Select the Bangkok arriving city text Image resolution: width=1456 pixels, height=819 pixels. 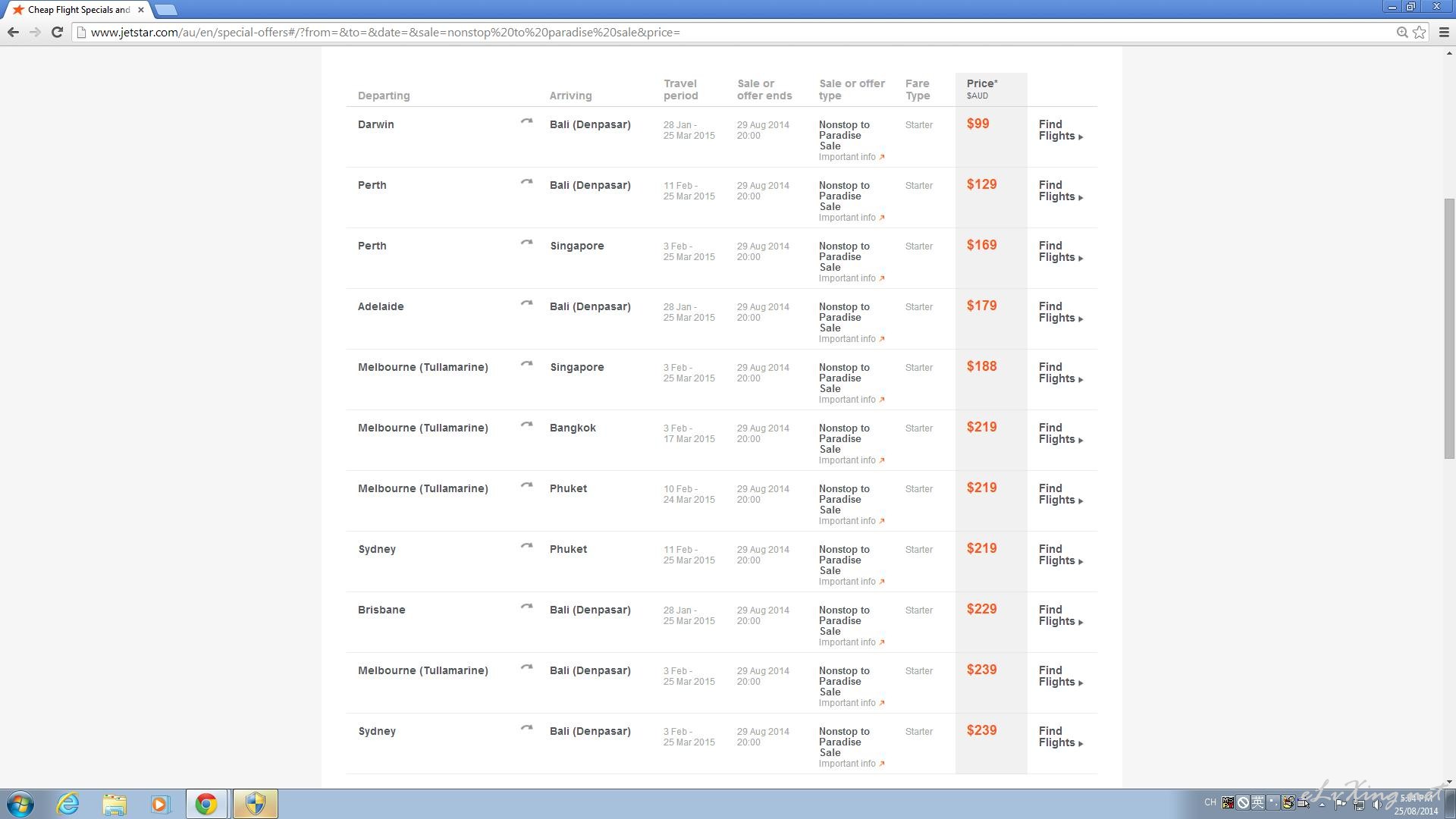pyautogui.click(x=573, y=428)
